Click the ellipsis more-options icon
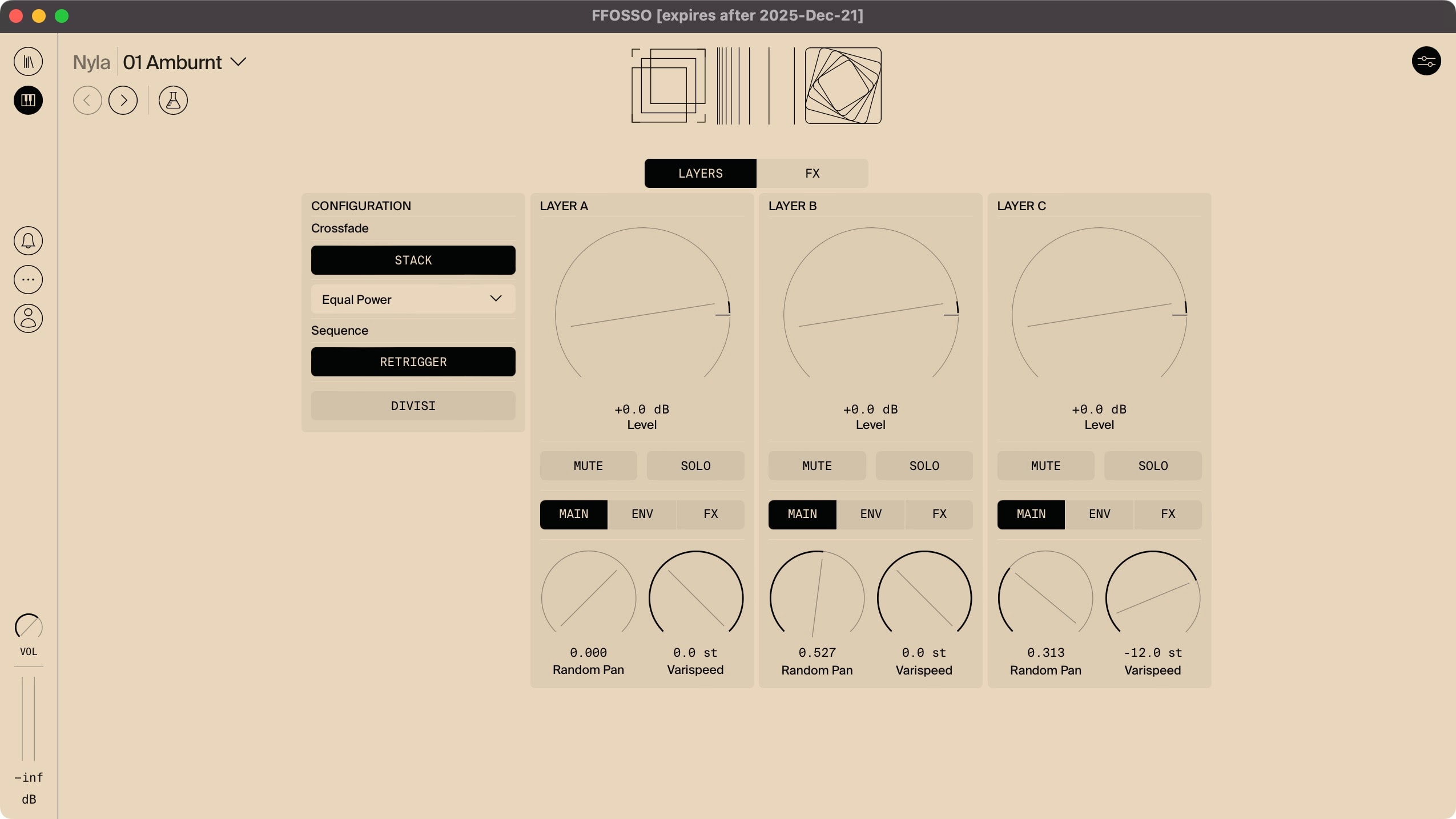 (28, 279)
